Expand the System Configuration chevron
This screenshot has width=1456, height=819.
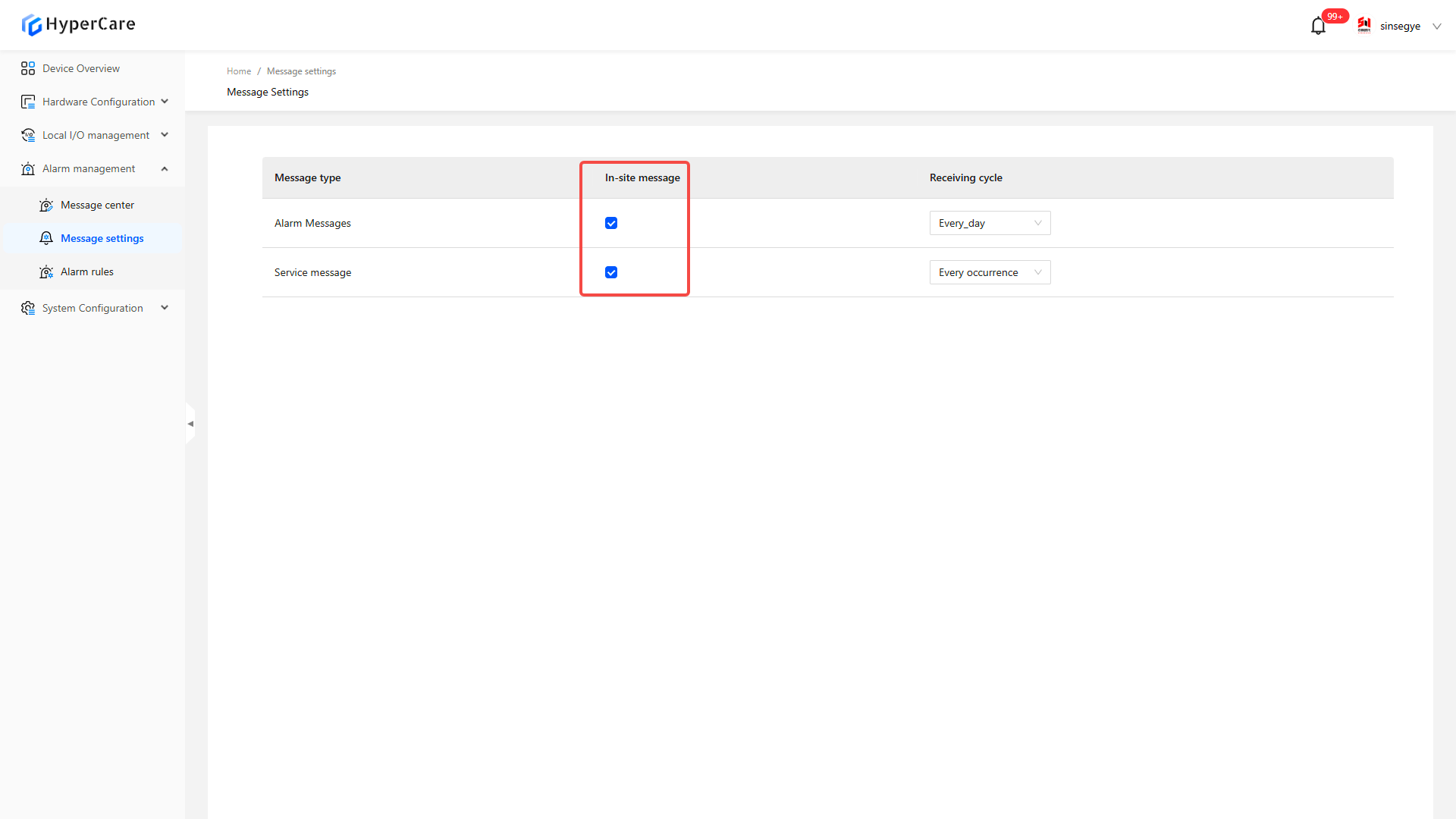(165, 308)
